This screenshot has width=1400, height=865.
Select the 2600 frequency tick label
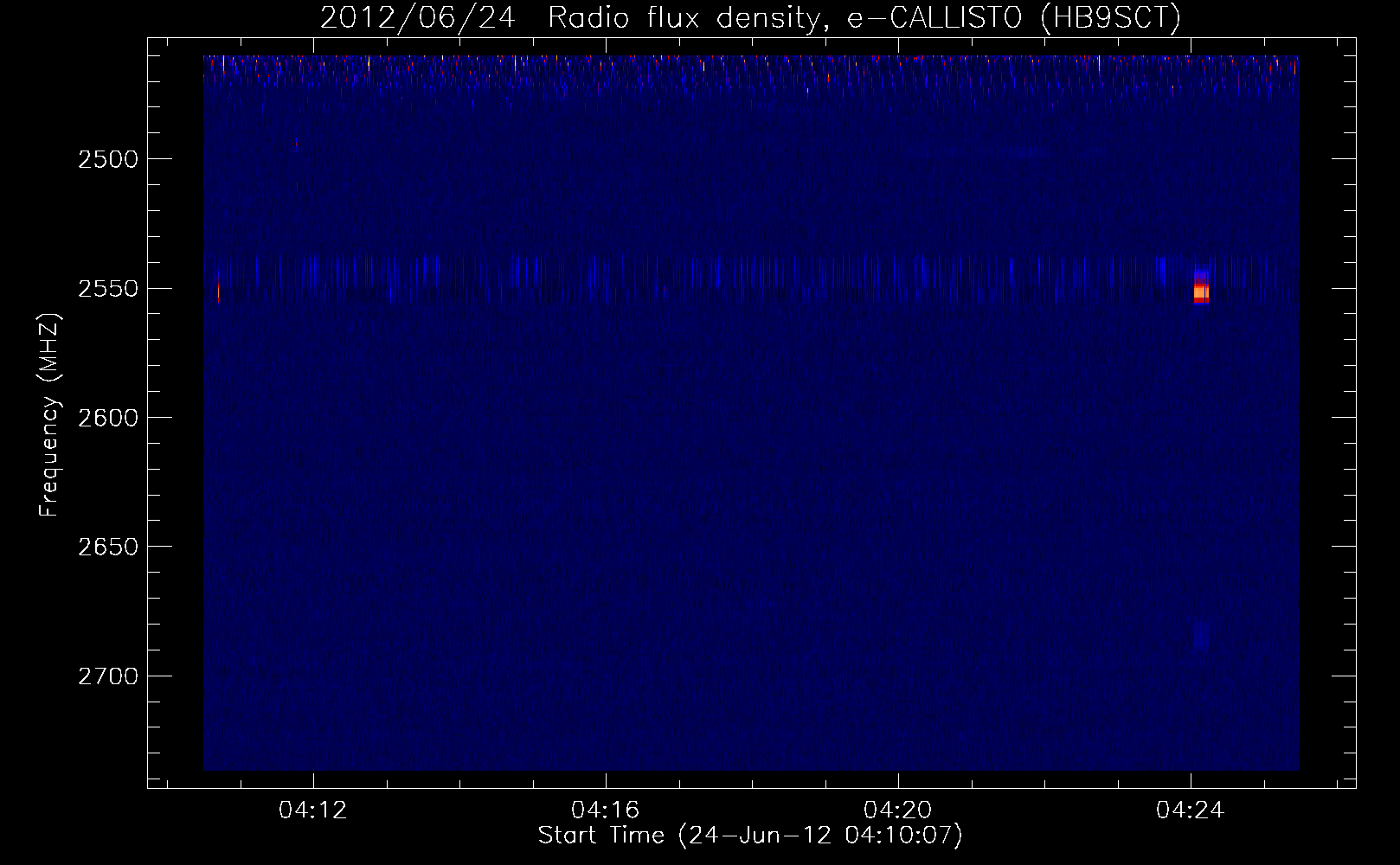[x=108, y=417]
